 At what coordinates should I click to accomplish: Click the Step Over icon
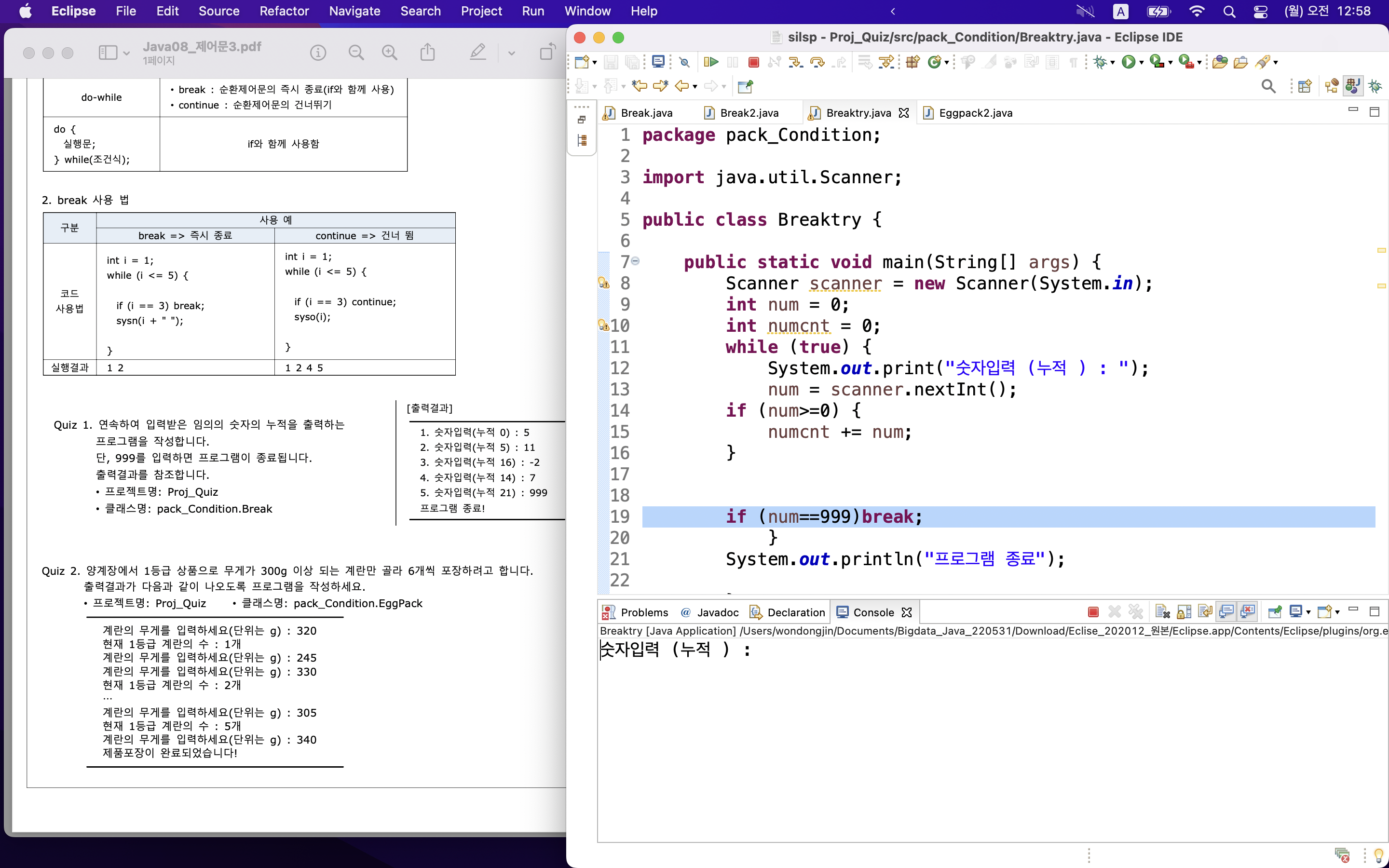pyautogui.click(x=817, y=62)
